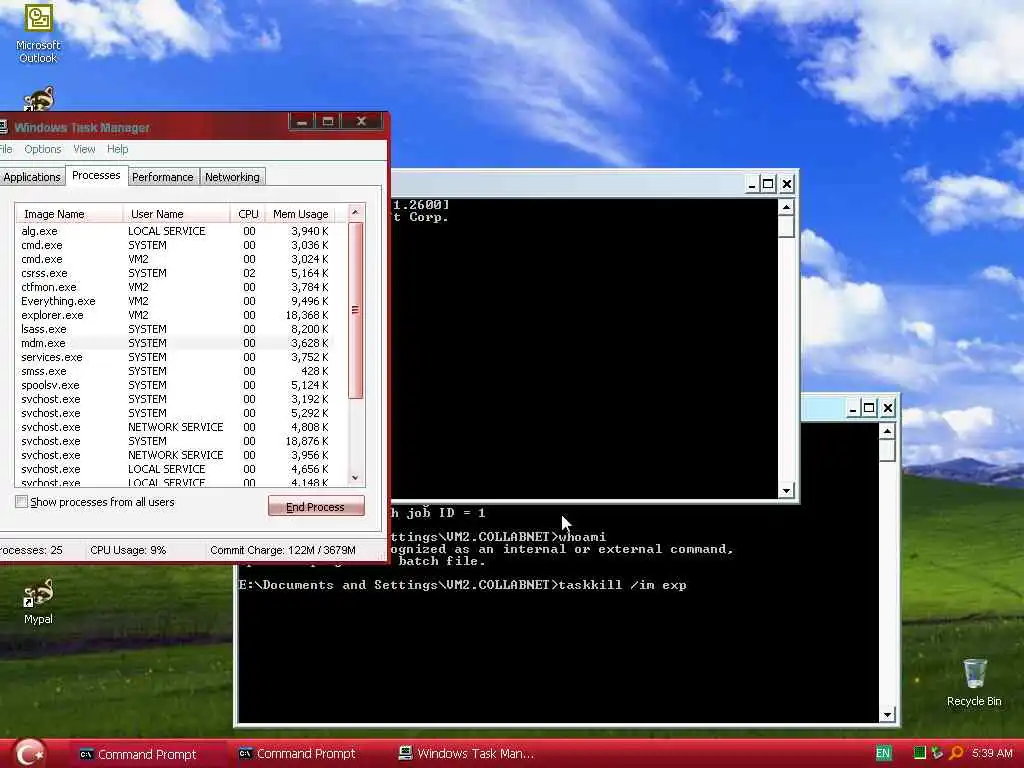The image size is (1024, 768).
Task: Select svchost.exe row using 4,808 K
Action: [175, 427]
